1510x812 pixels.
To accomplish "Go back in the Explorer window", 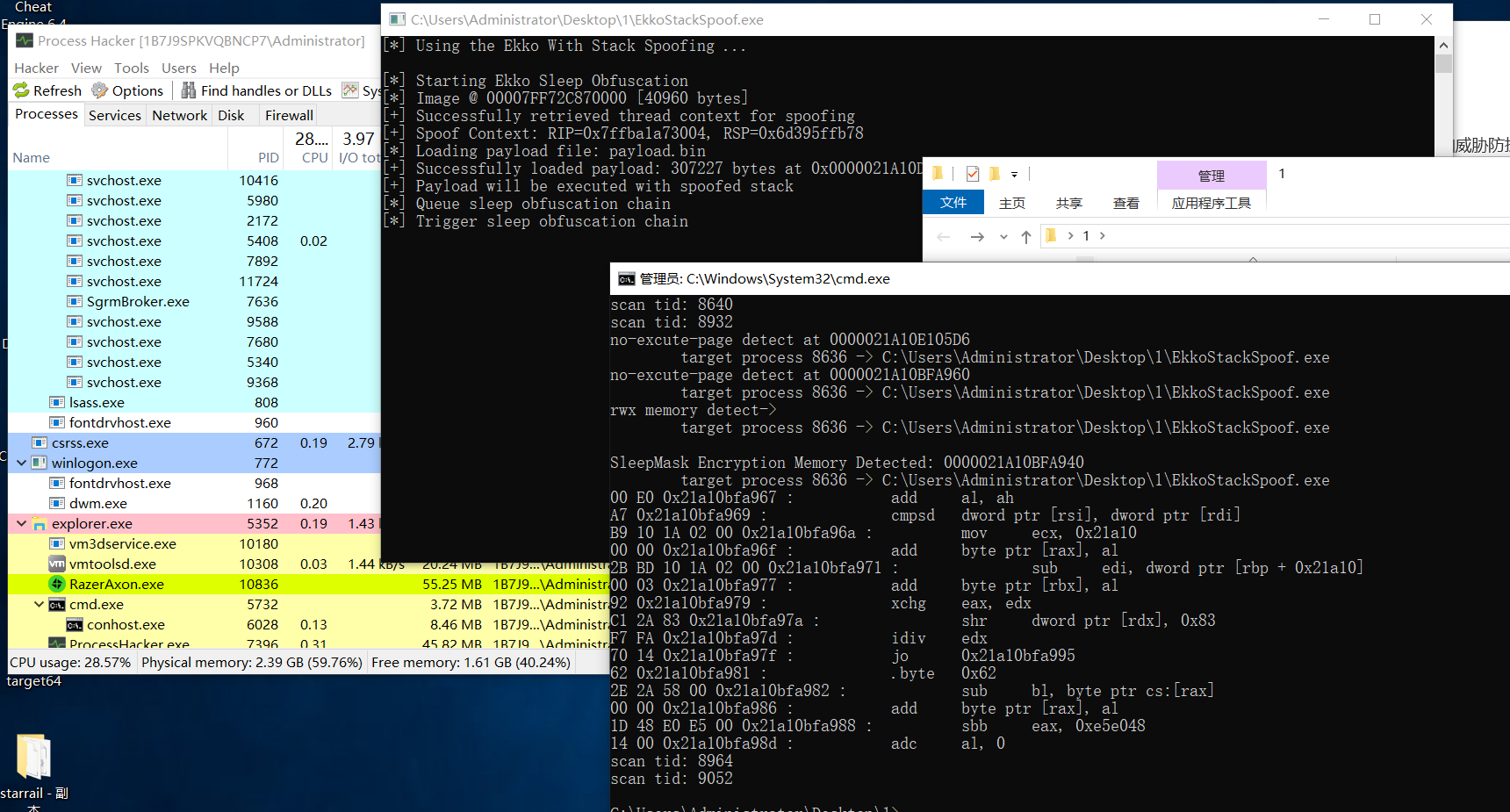I will [x=944, y=236].
